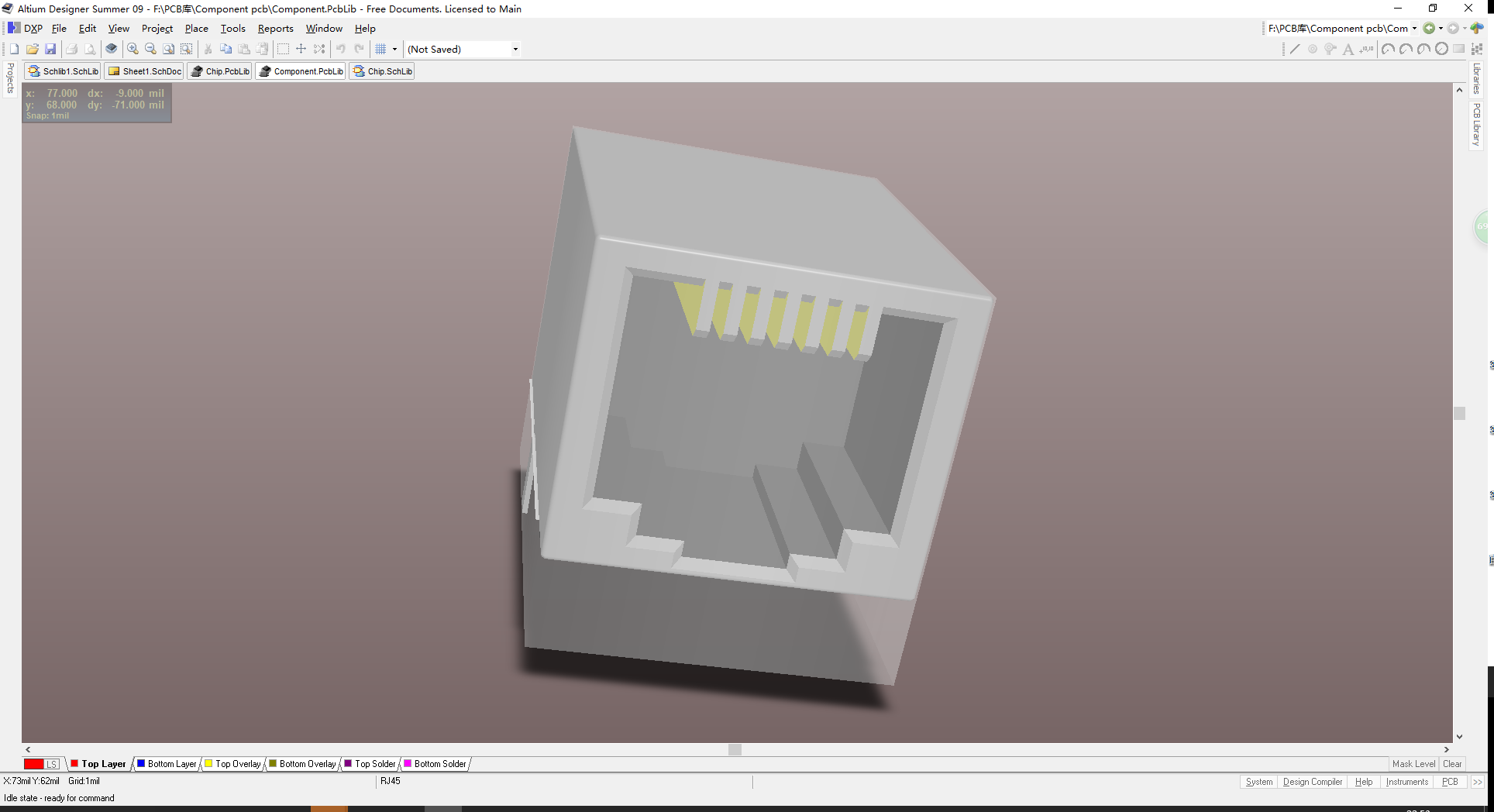
Task: Click the red LS layer set swatch
Action: [41, 764]
